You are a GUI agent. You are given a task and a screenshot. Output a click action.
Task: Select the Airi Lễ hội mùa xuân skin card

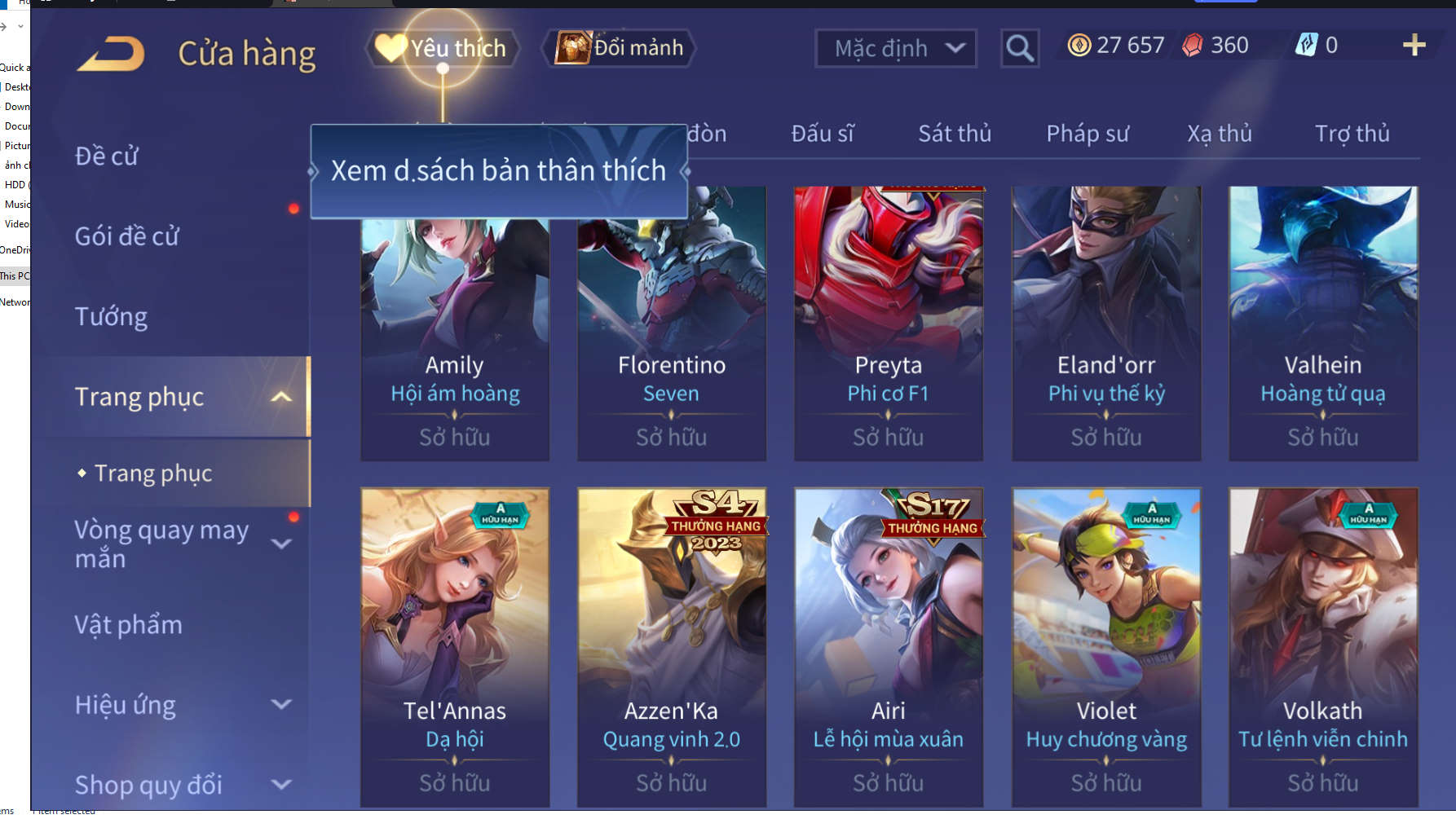(889, 647)
